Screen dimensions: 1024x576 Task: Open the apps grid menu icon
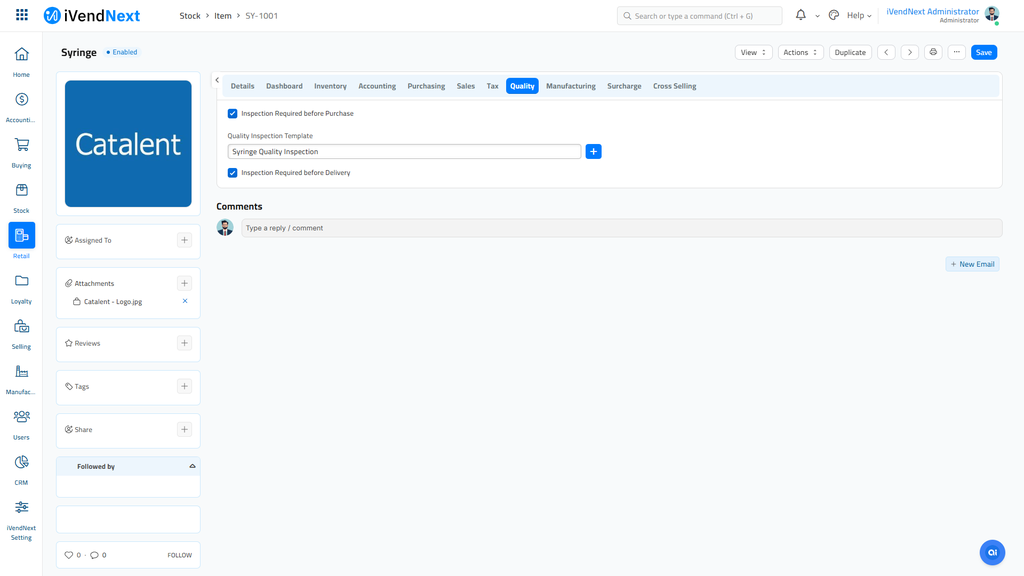[22, 16]
